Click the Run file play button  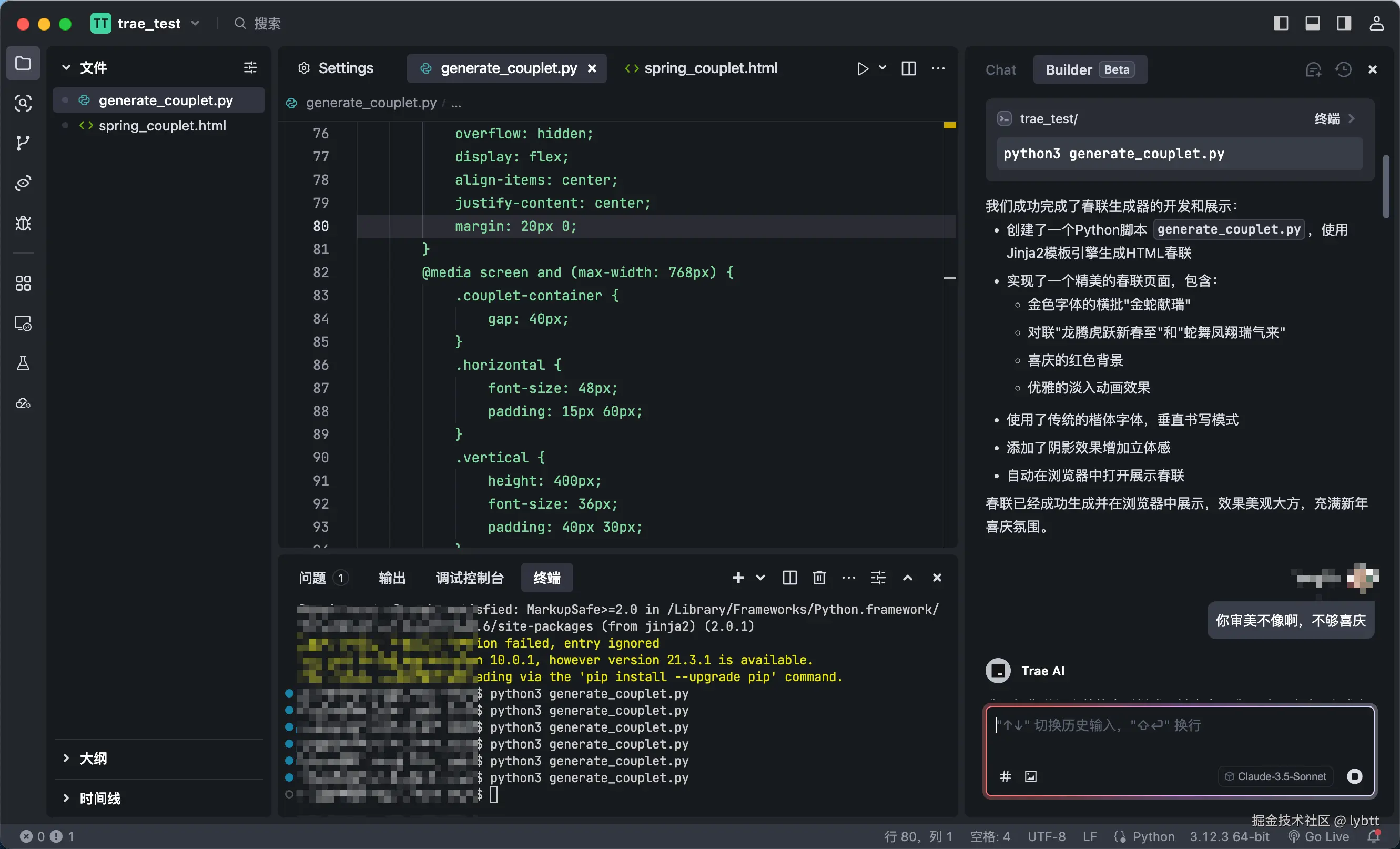(x=863, y=69)
